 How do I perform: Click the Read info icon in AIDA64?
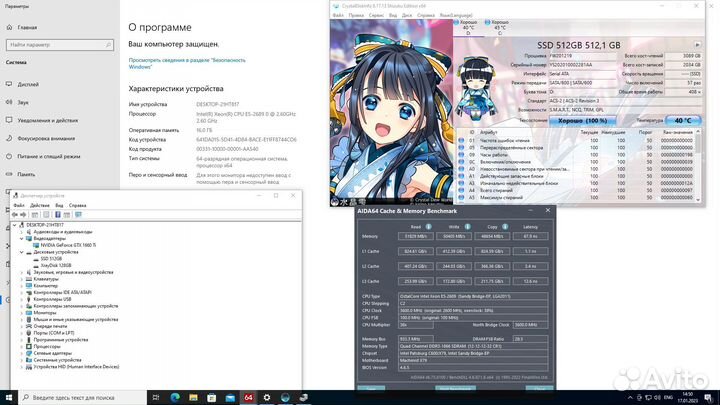pyautogui.click(x=428, y=227)
